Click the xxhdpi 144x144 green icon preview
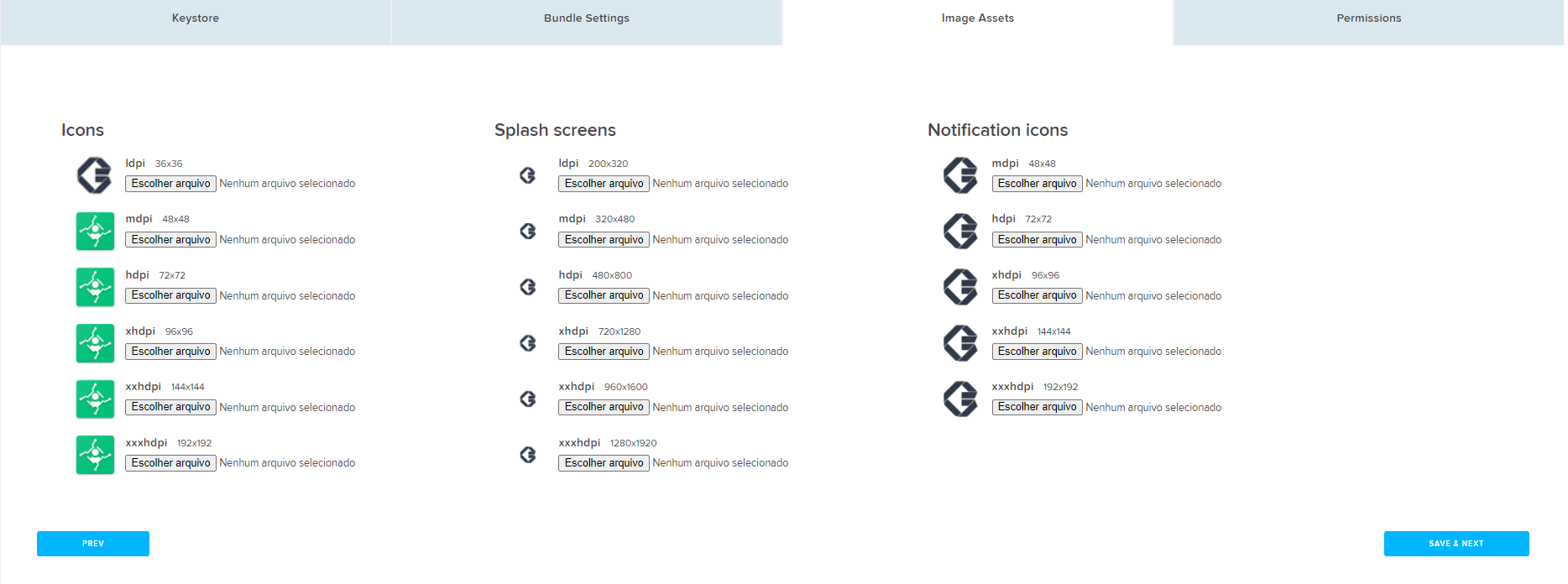 click(95, 399)
